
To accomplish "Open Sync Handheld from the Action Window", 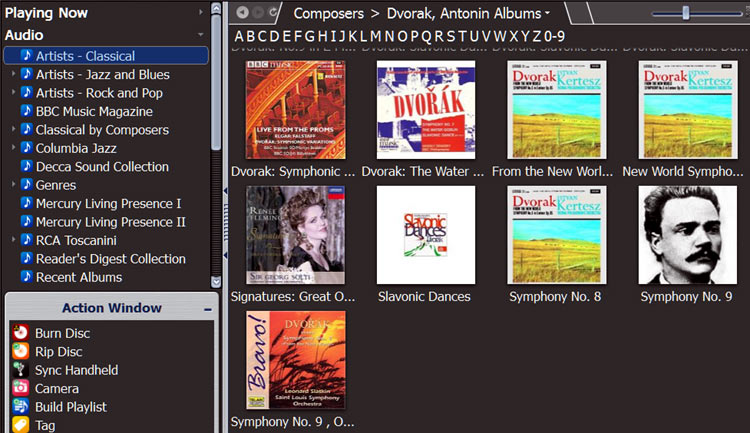I will pos(20,370).
